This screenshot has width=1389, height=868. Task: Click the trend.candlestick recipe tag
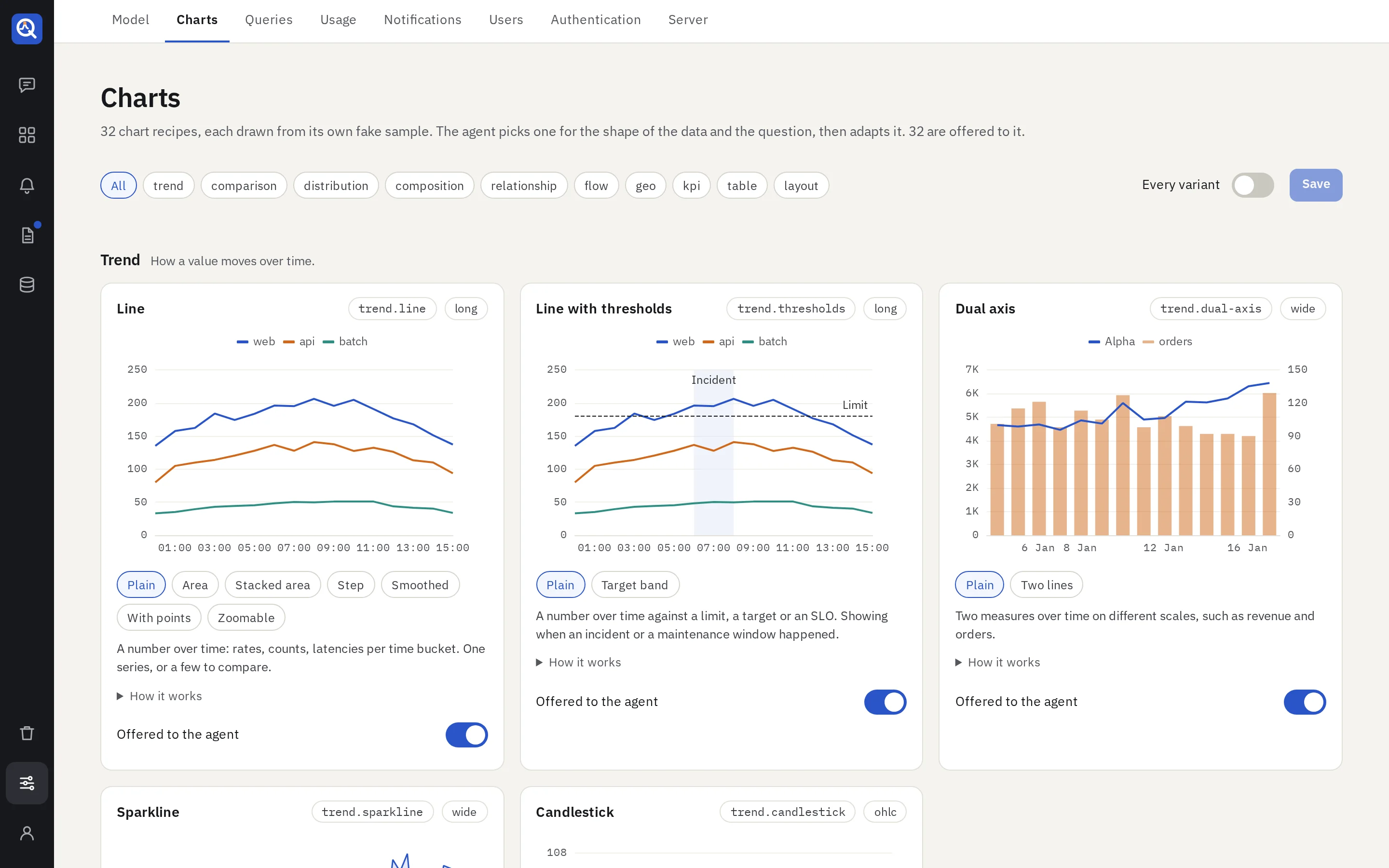click(x=788, y=812)
